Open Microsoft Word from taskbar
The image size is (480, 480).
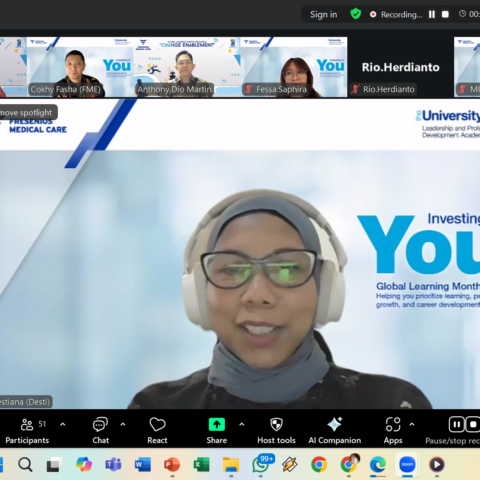[143, 464]
